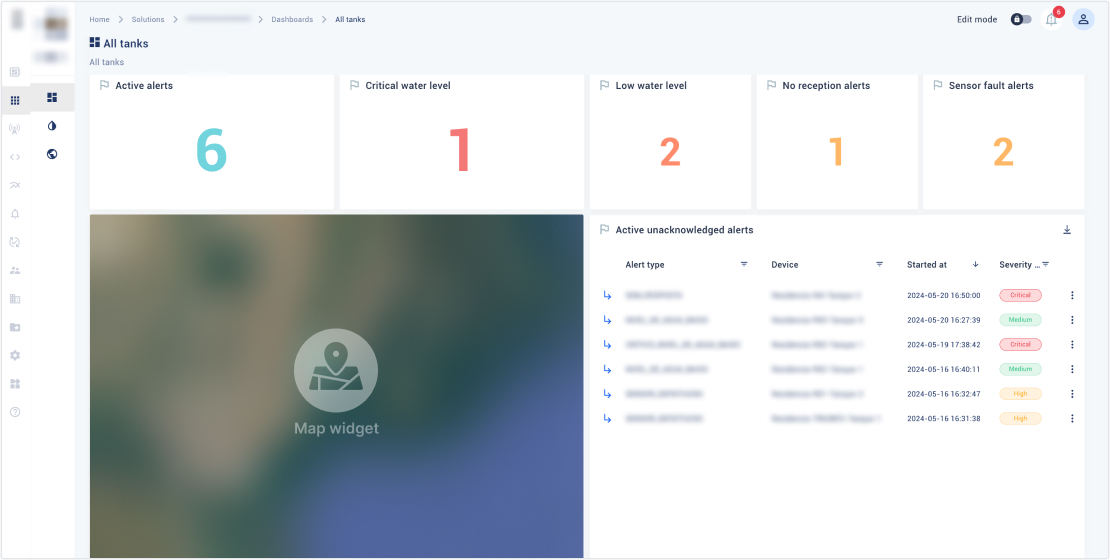Open the Alert type column filter
Image resolution: width=1110 pixels, height=560 pixels.
tap(744, 265)
